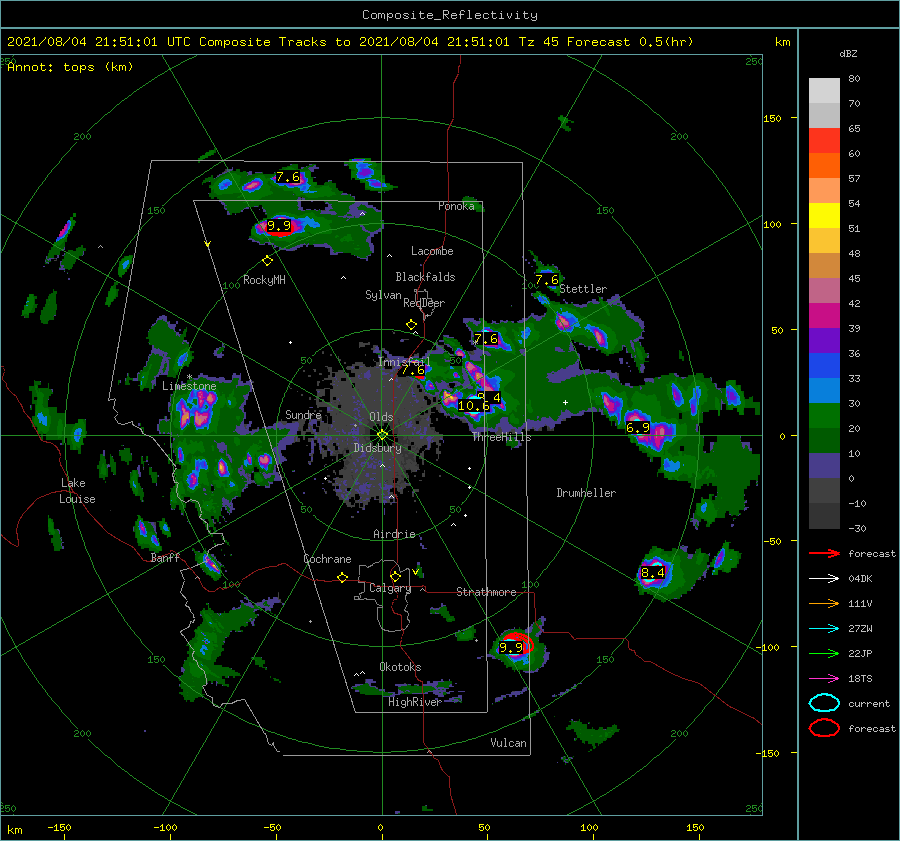Click the Calgary city label
This screenshot has width=900, height=841.
[x=390, y=588]
